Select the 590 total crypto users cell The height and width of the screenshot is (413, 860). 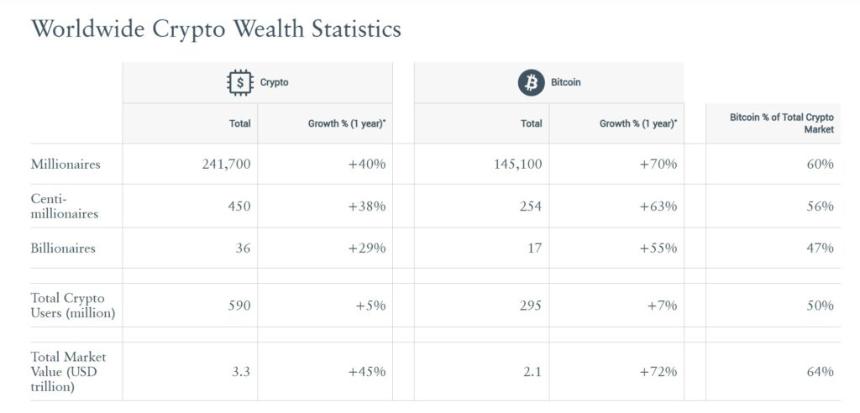pyautogui.click(x=238, y=305)
